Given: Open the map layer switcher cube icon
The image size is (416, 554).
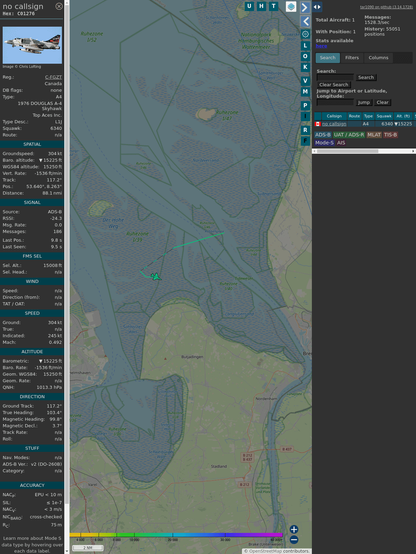Looking at the screenshot, I should tap(291, 6).
